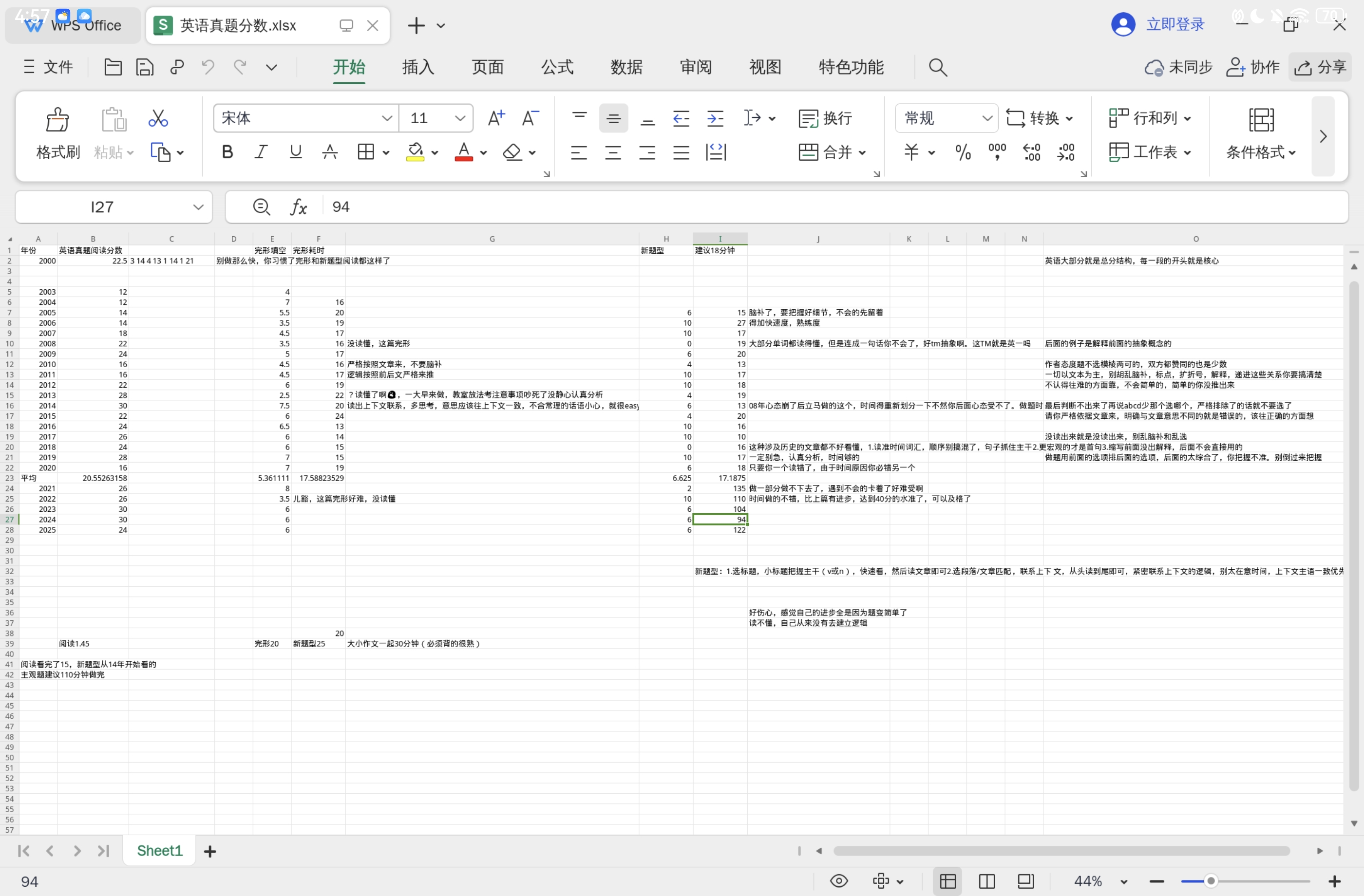Increase indent in the cell
This screenshot has width=1364, height=896.
click(x=715, y=118)
